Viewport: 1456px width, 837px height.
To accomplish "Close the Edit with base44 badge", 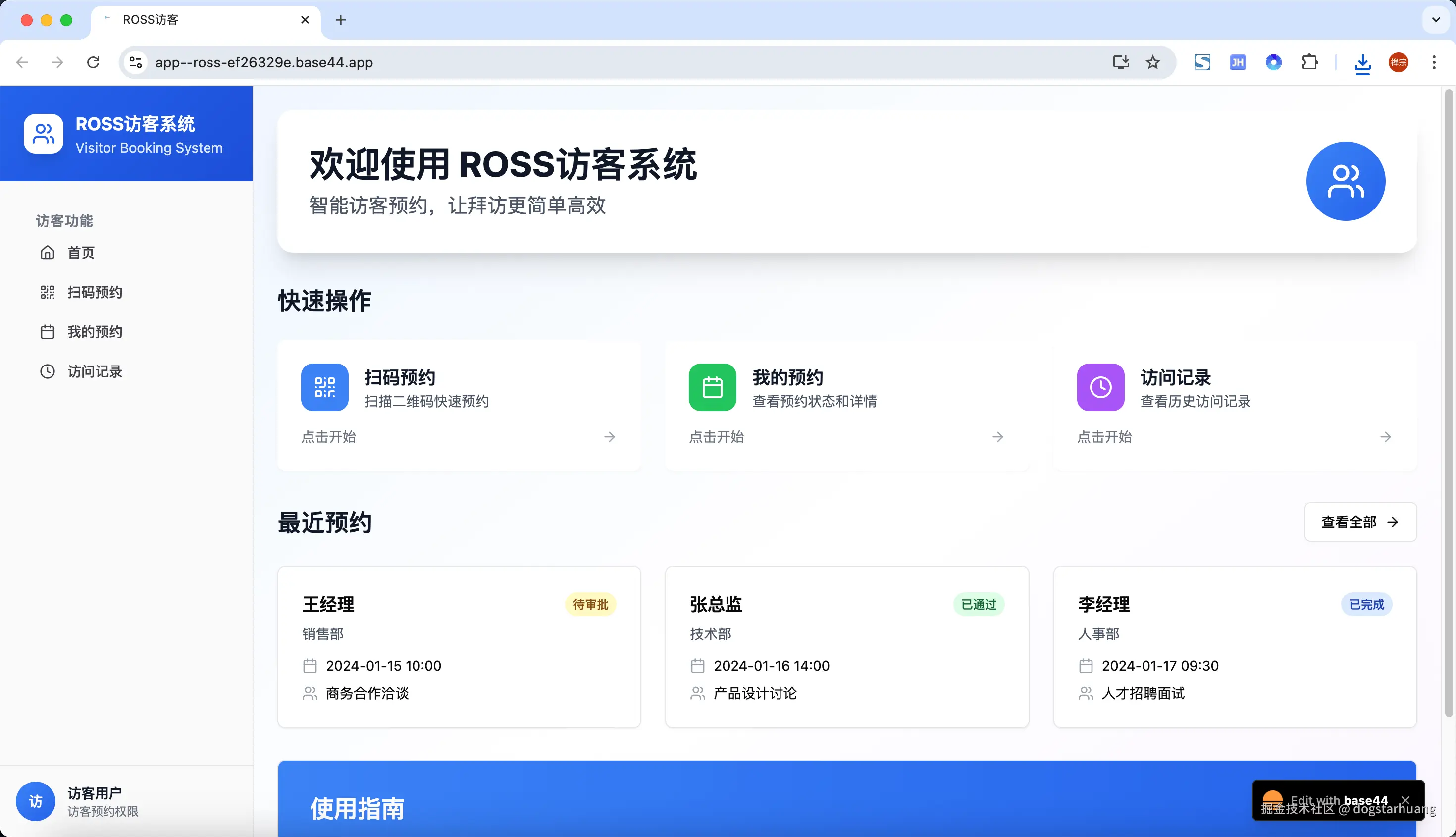I will pos(1405,800).
